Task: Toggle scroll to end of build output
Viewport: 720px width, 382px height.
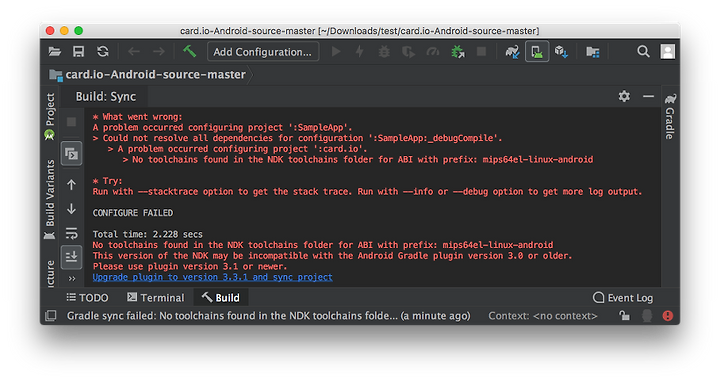Action: (x=72, y=257)
